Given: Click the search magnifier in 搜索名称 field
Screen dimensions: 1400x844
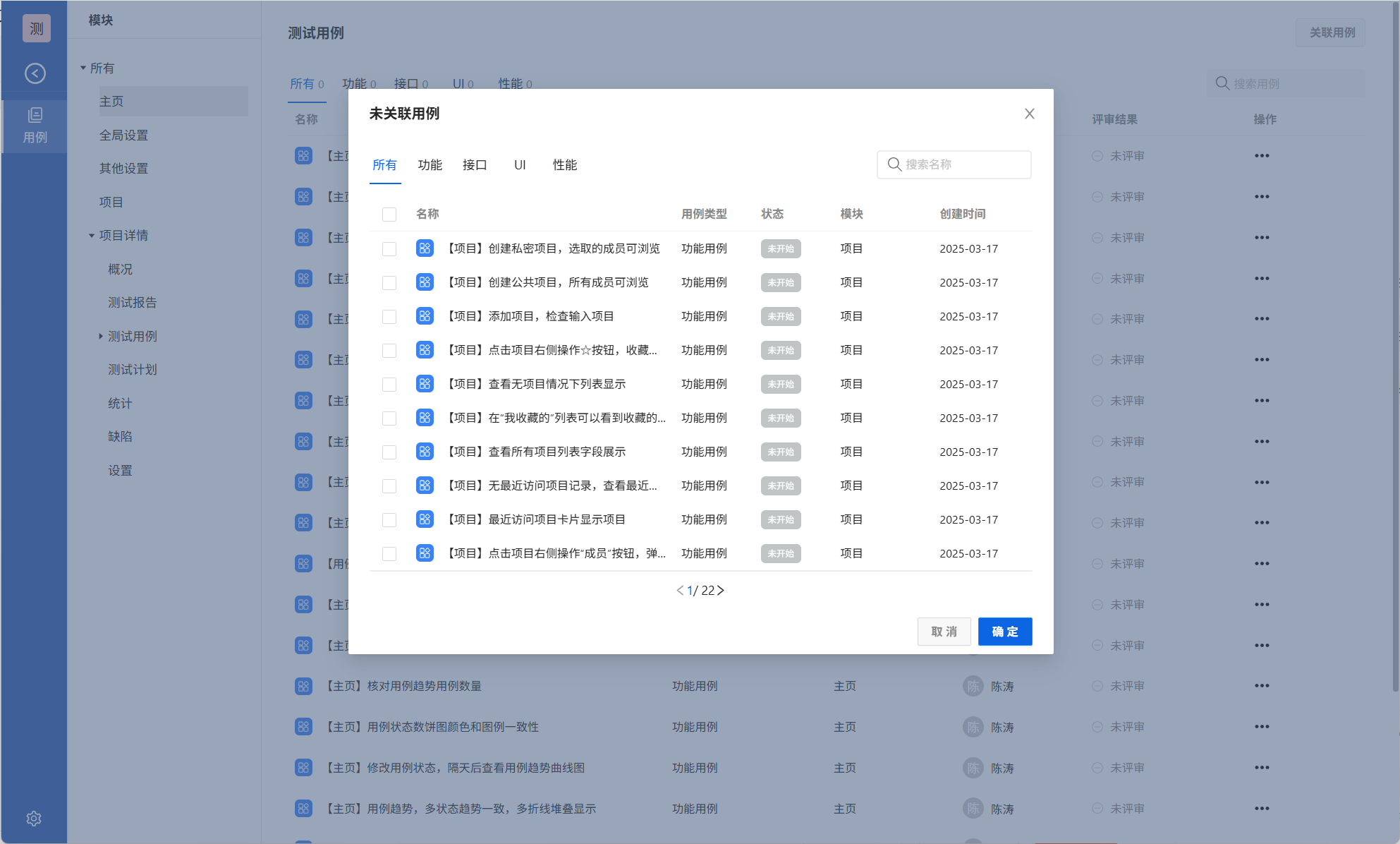Looking at the screenshot, I should (x=894, y=164).
